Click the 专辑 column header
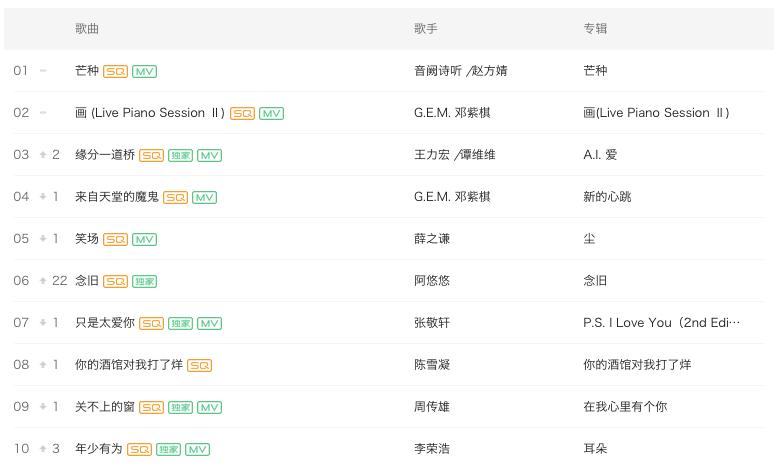 tap(595, 28)
